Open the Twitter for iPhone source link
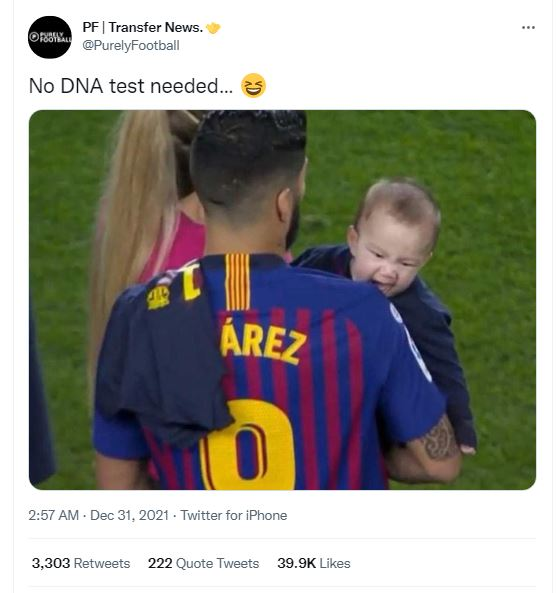The height and width of the screenshot is (593, 558). tap(233, 515)
